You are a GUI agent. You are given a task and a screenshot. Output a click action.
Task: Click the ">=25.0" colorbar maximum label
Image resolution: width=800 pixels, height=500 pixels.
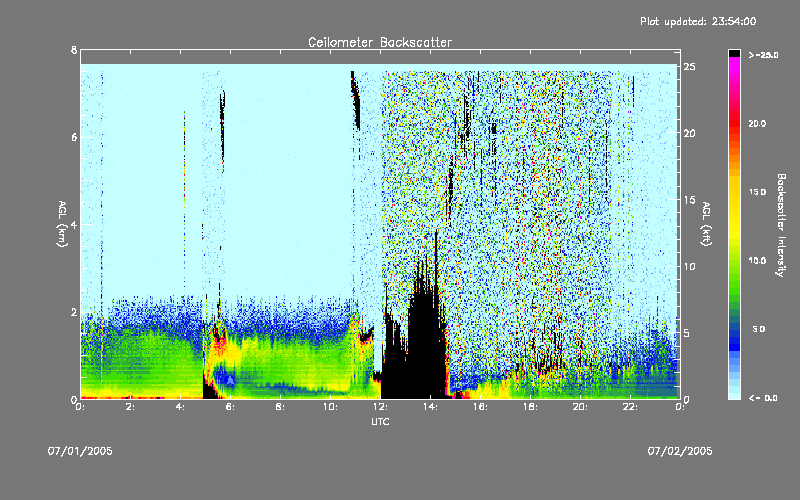point(763,55)
